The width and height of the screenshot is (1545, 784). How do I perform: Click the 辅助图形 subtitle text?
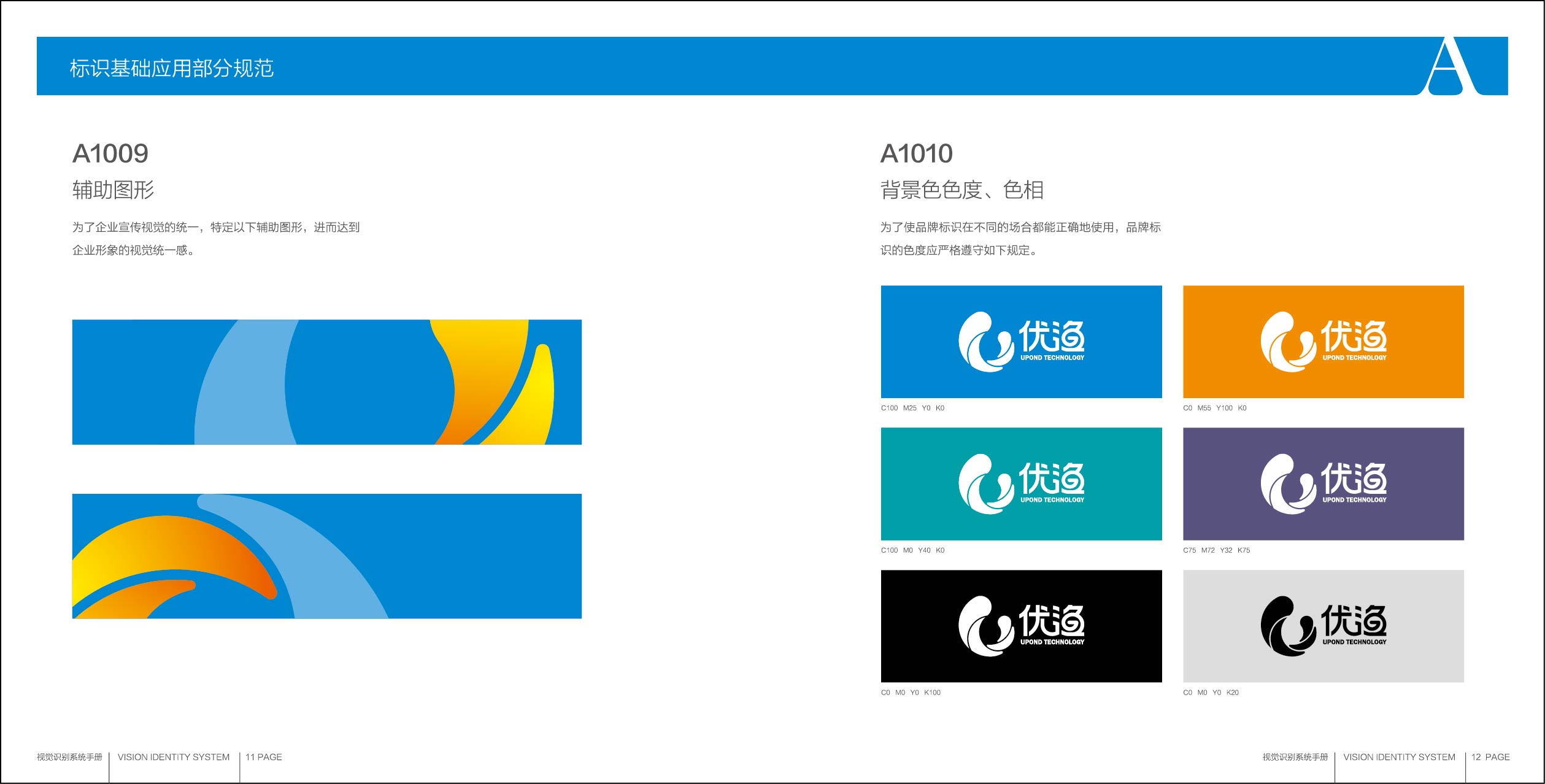114,190
